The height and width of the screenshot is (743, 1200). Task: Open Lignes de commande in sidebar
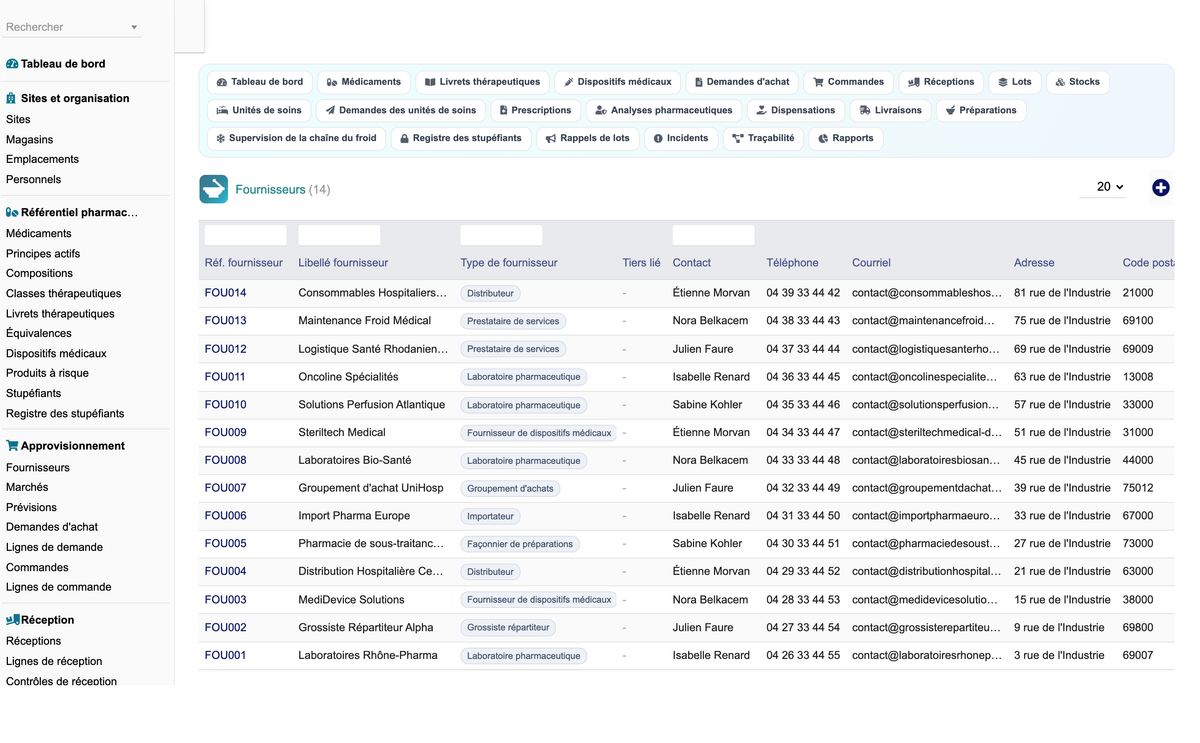(58, 587)
